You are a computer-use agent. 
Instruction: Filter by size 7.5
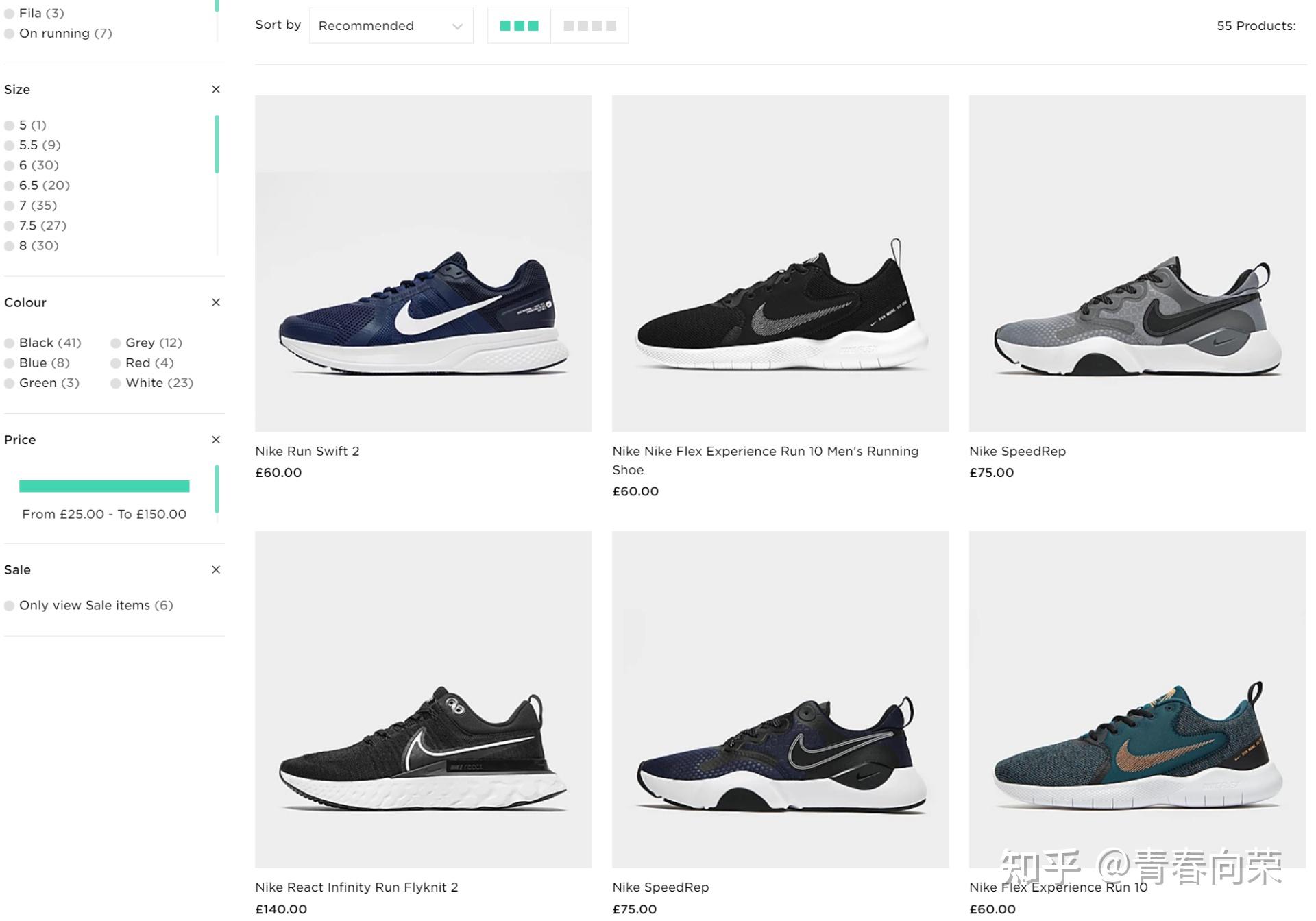point(36,225)
